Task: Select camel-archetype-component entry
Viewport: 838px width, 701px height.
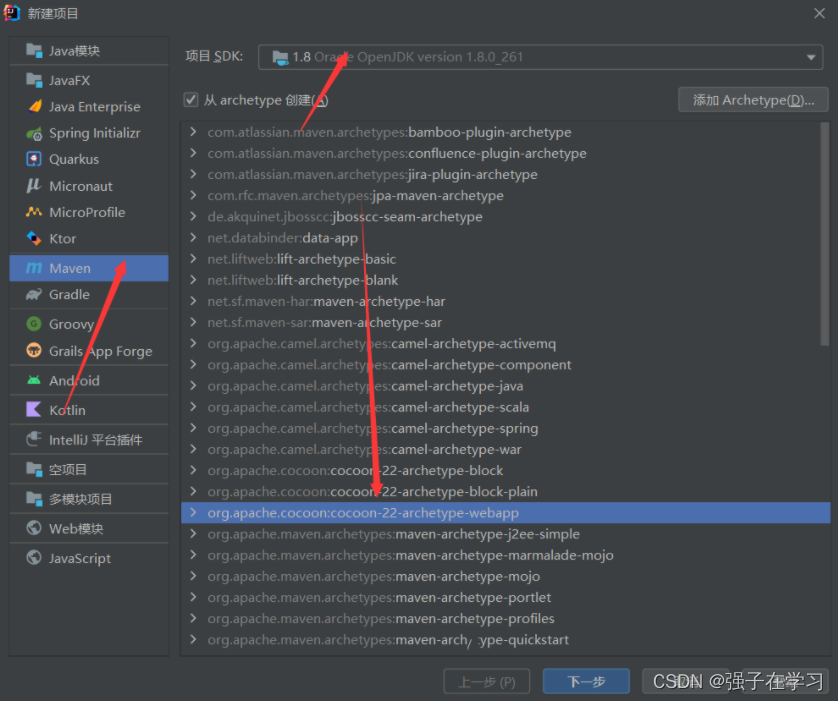Action: click(505, 364)
